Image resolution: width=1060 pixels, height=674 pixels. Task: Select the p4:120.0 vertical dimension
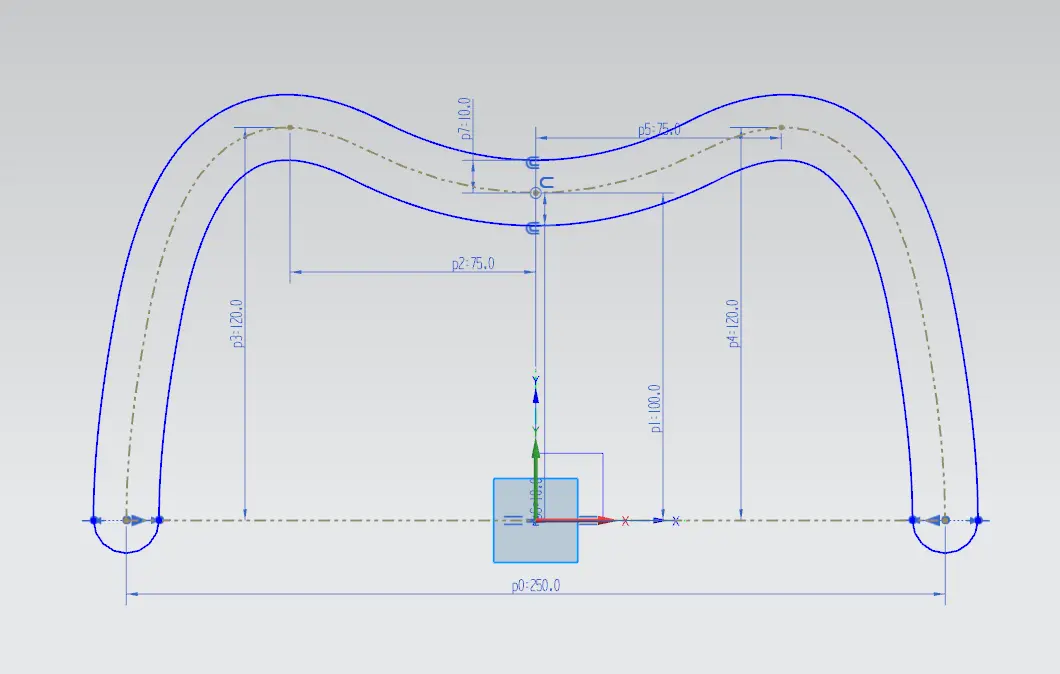pos(733,324)
